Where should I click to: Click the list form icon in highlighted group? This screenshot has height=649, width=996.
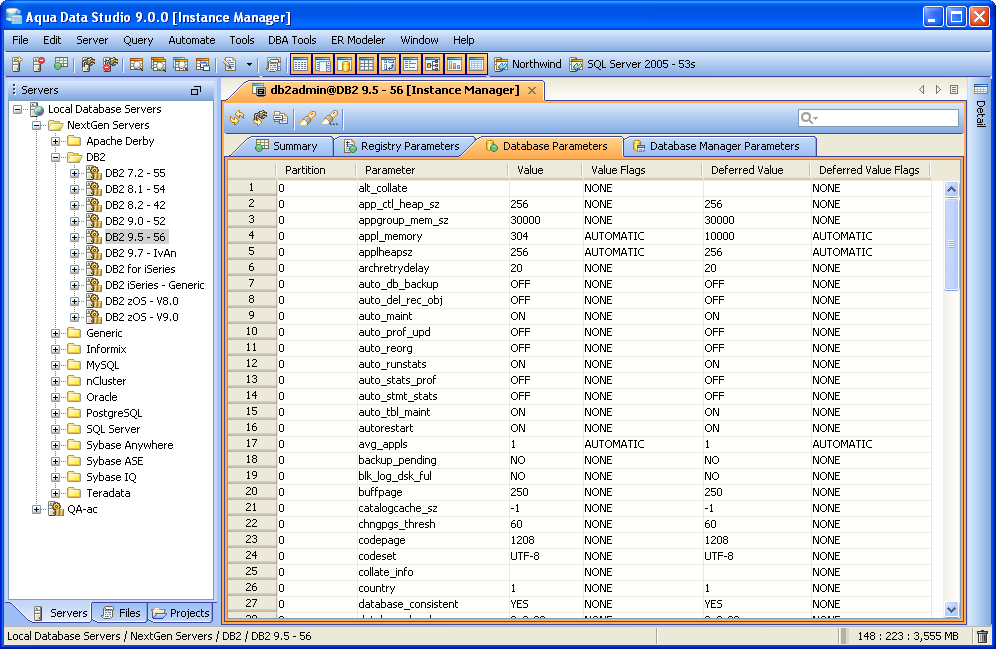click(x=410, y=64)
